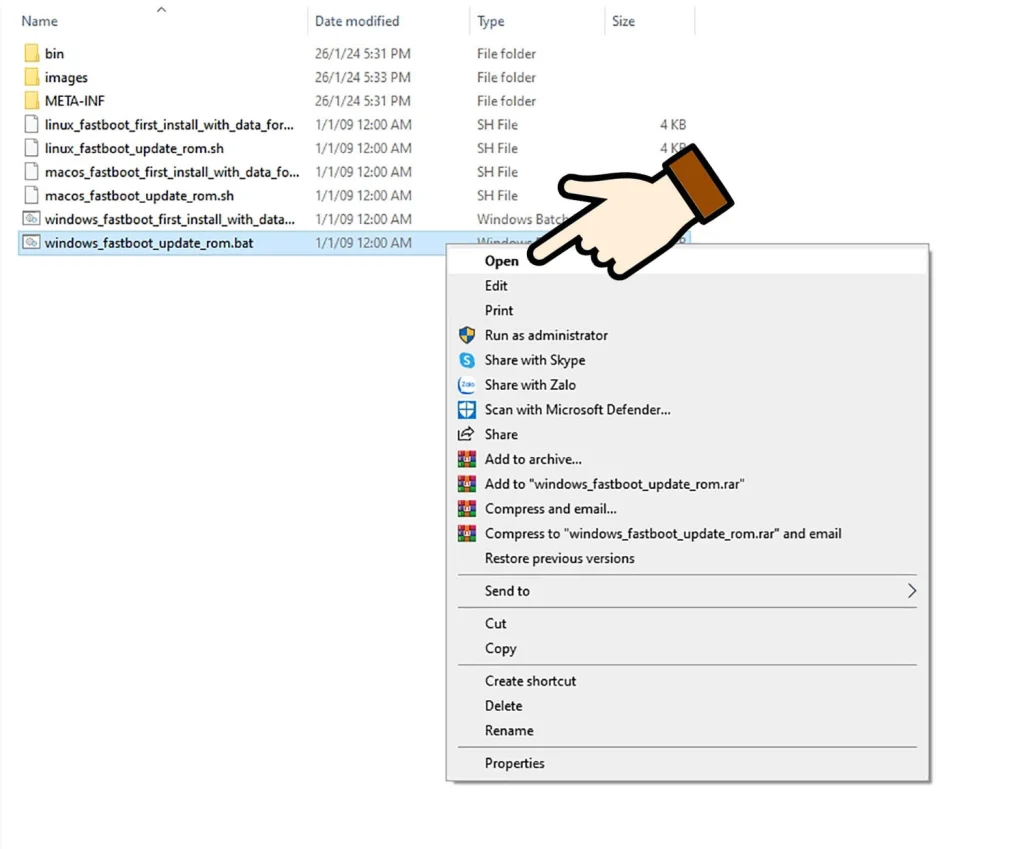Click the Skype icon in context menu
The height and width of the screenshot is (849, 1024).
(466, 361)
